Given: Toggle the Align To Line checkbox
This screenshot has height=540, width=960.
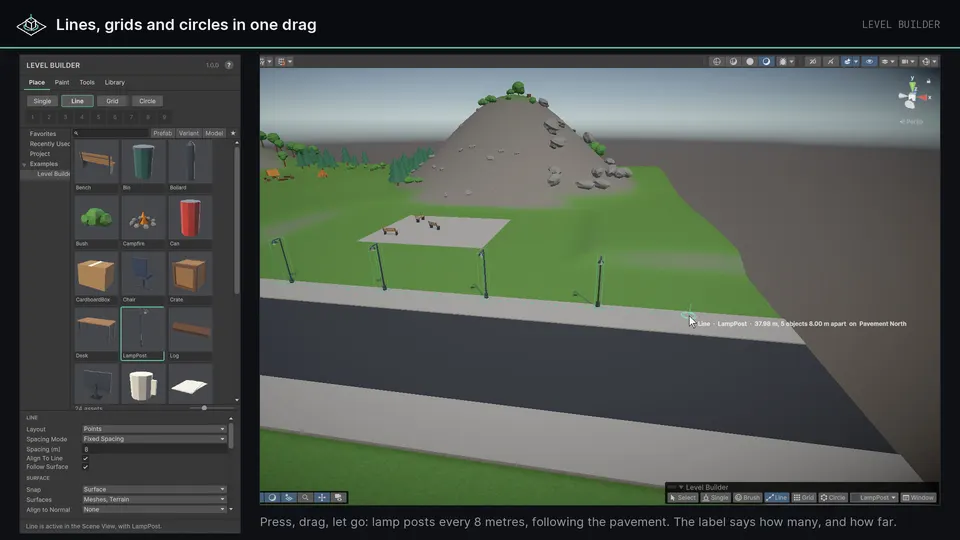Looking at the screenshot, I should pos(85,458).
